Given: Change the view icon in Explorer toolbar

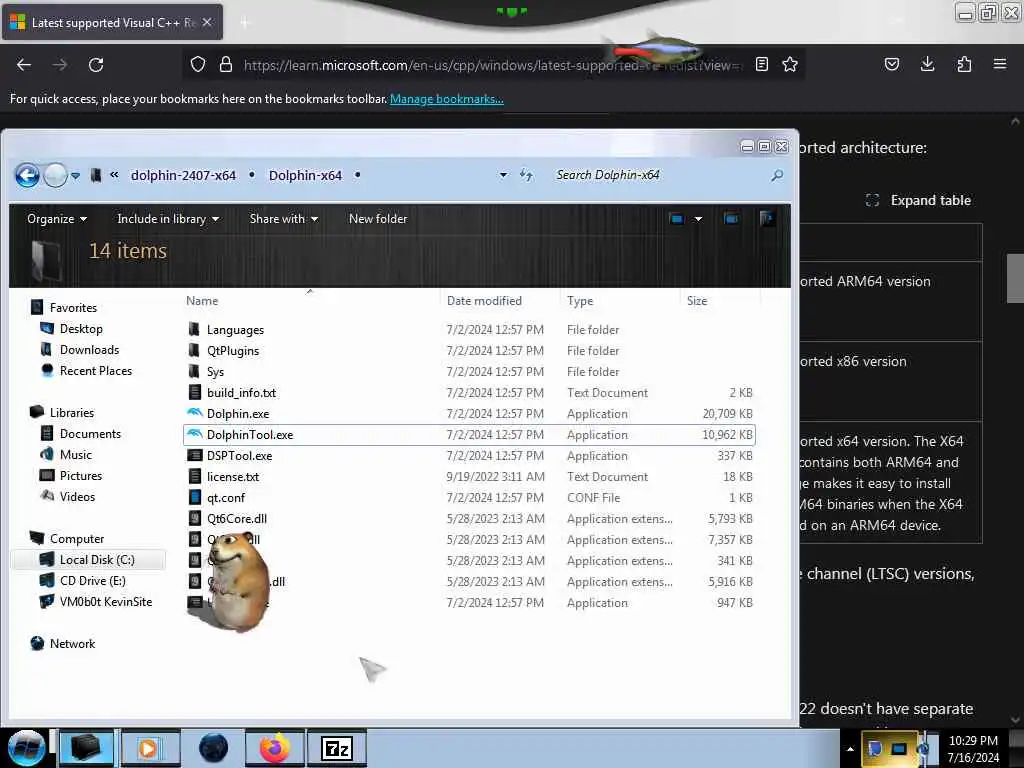Looking at the screenshot, I should point(677,219).
